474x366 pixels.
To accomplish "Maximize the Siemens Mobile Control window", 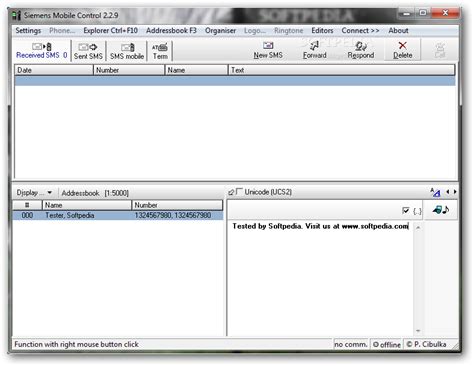I will (423, 13).
